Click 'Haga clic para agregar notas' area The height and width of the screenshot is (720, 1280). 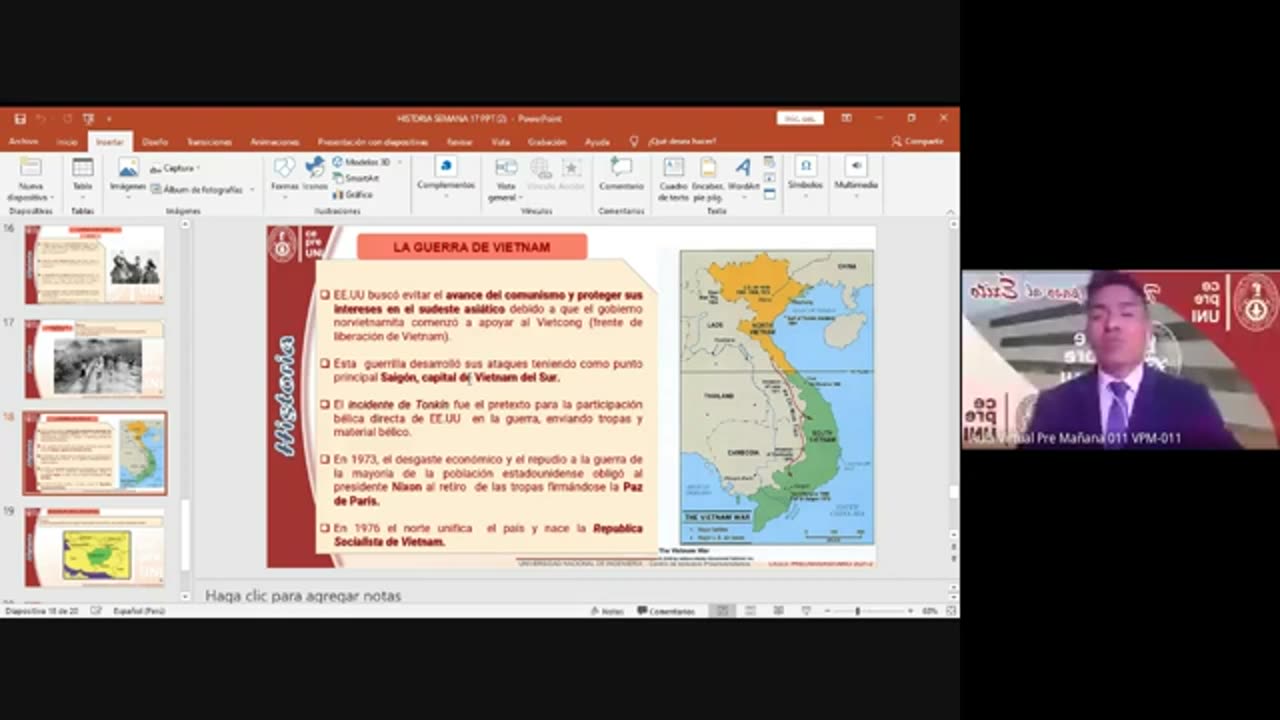point(303,595)
